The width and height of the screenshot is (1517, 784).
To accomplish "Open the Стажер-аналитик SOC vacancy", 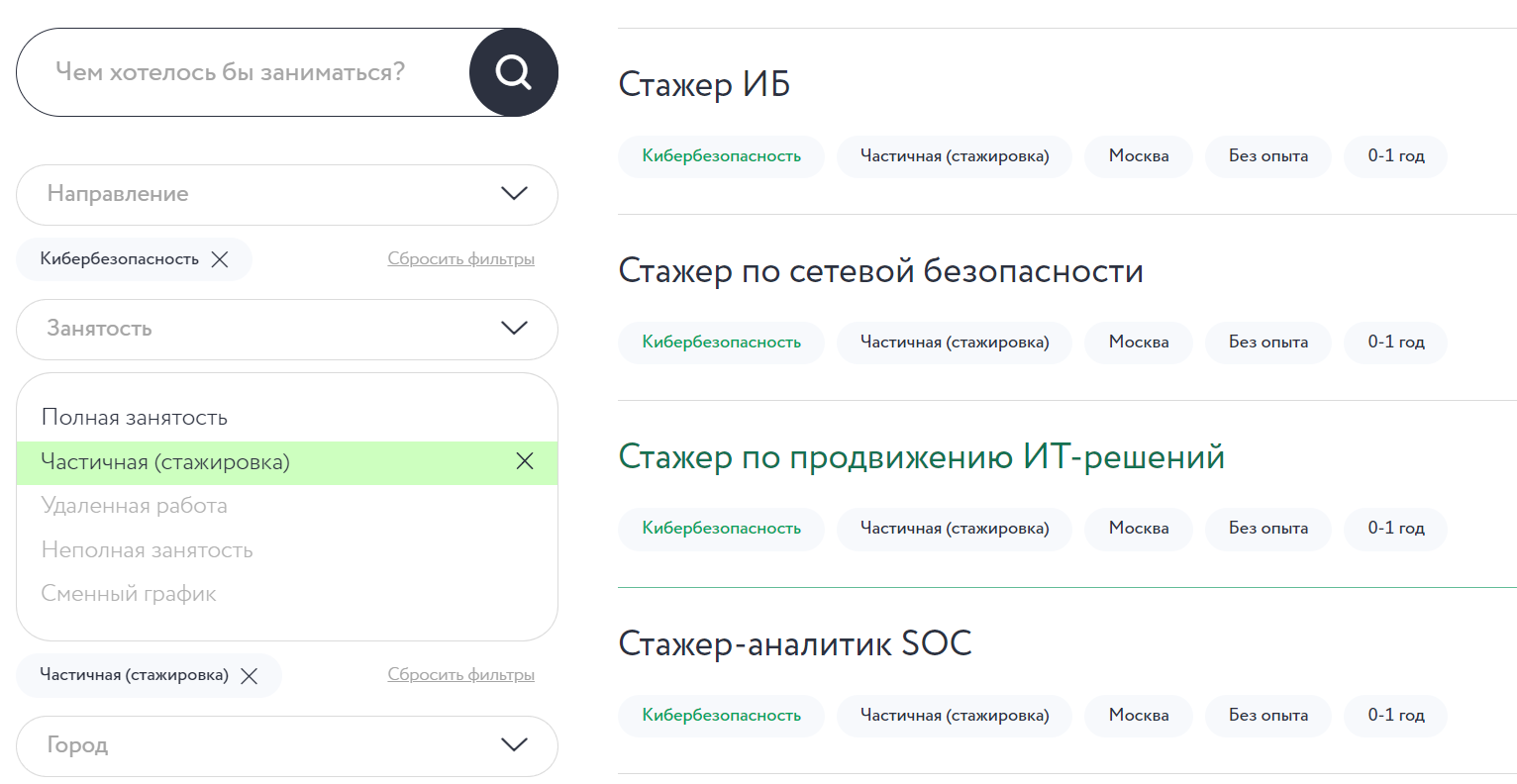I will pyautogui.click(x=795, y=644).
